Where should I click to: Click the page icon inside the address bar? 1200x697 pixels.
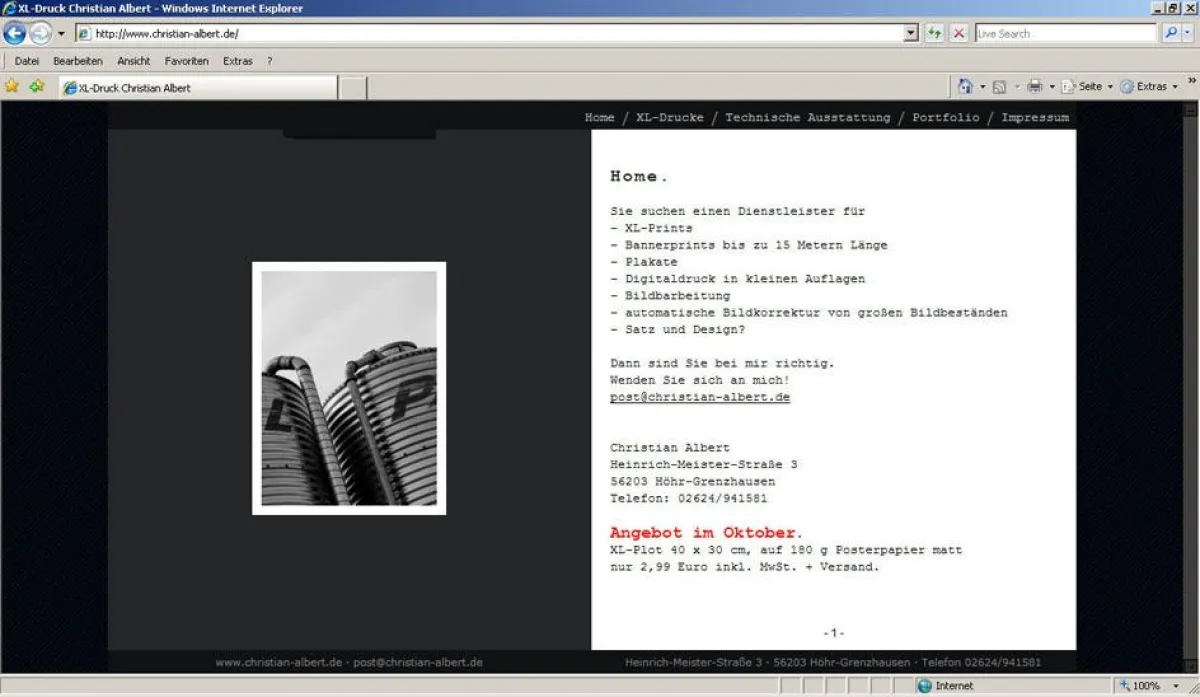coord(82,32)
